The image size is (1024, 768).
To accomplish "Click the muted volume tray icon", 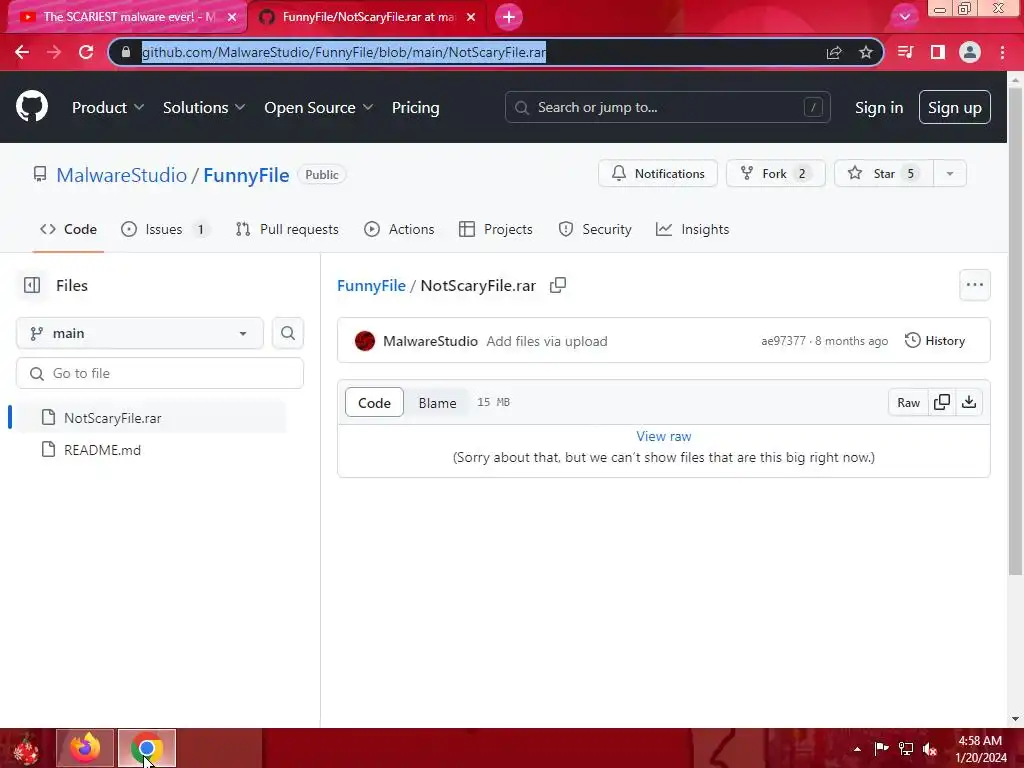I will pos(930,748).
